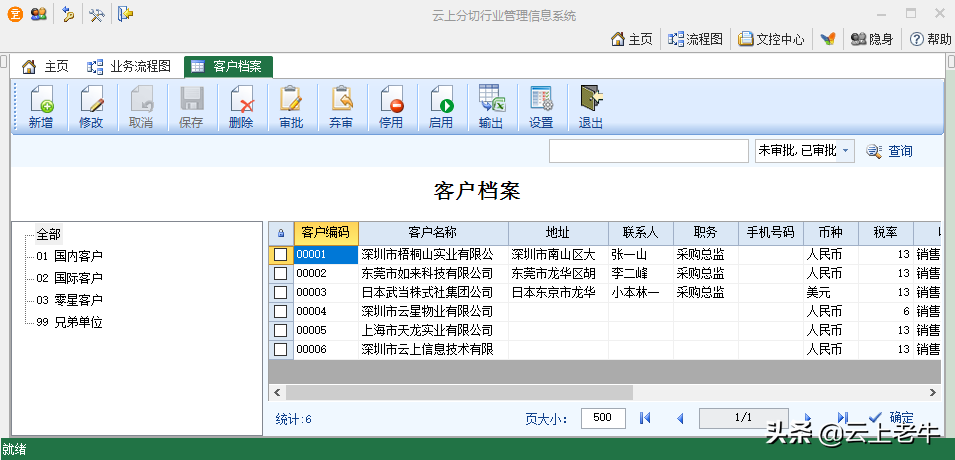Tick the checkbox for customer 00003
The width and height of the screenshot is (955, 460).
[281, 293]
